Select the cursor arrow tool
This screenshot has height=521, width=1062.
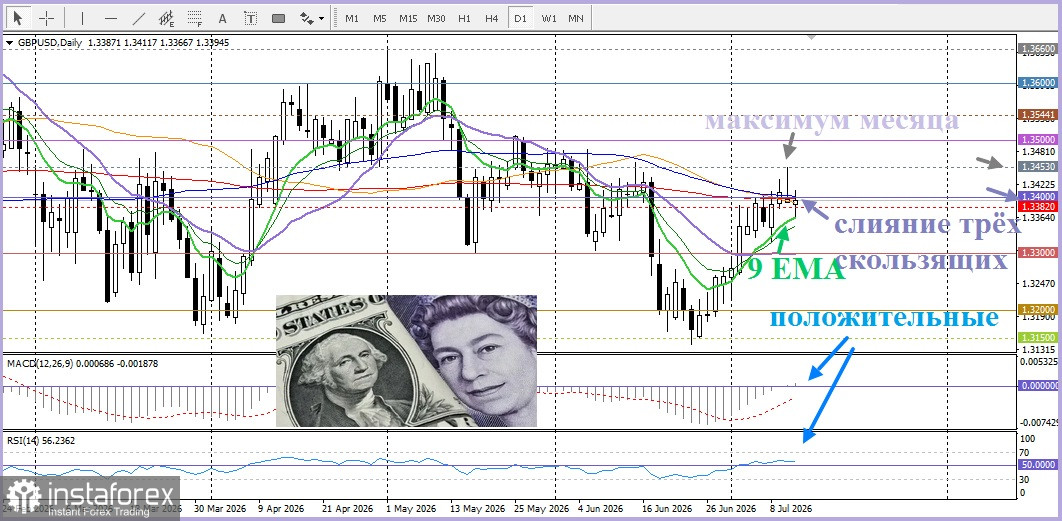click(18, 18)
